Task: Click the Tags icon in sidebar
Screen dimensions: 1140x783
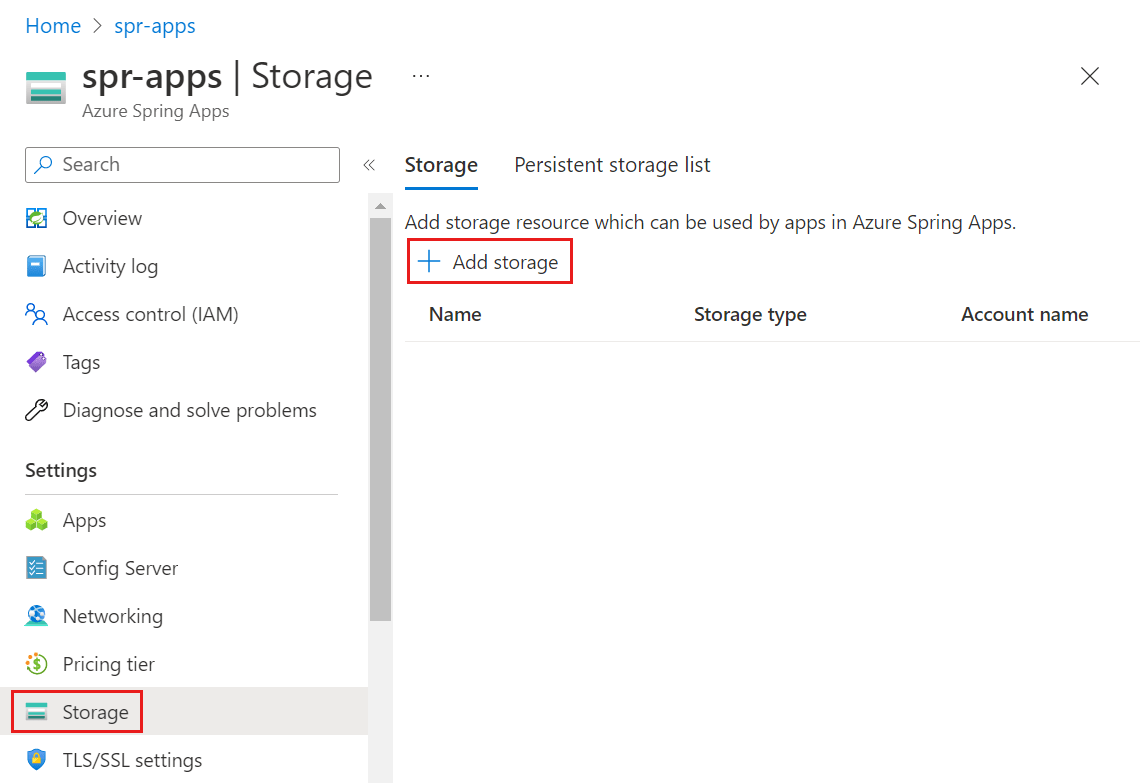Action: [36, 362]
